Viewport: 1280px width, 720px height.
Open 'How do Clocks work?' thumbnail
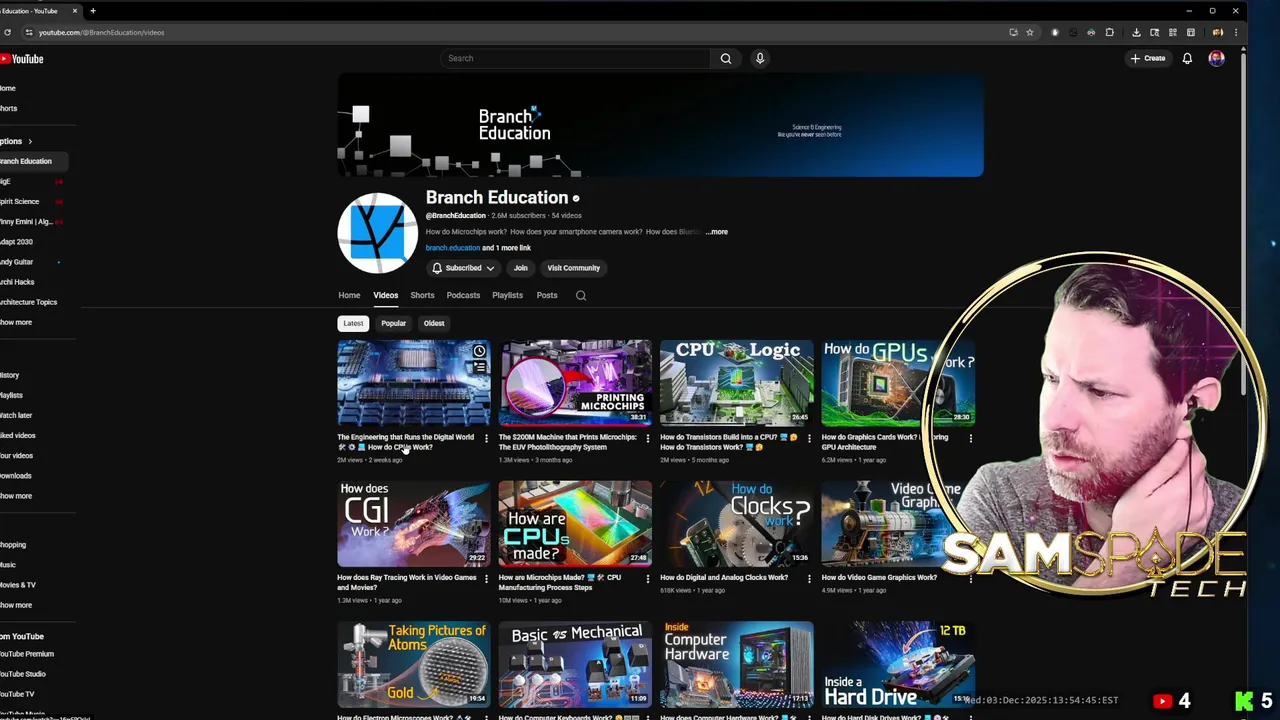[x=737, y=524]
